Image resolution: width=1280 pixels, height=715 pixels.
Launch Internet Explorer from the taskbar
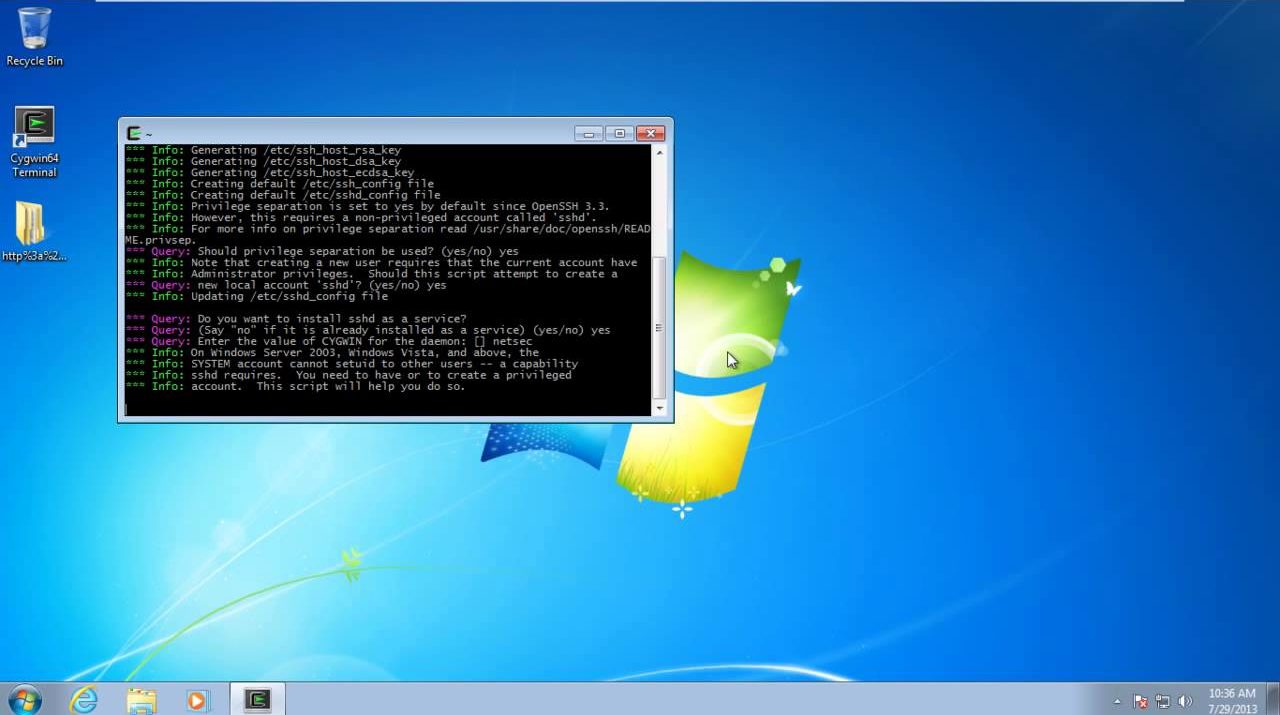click(84, 699)
